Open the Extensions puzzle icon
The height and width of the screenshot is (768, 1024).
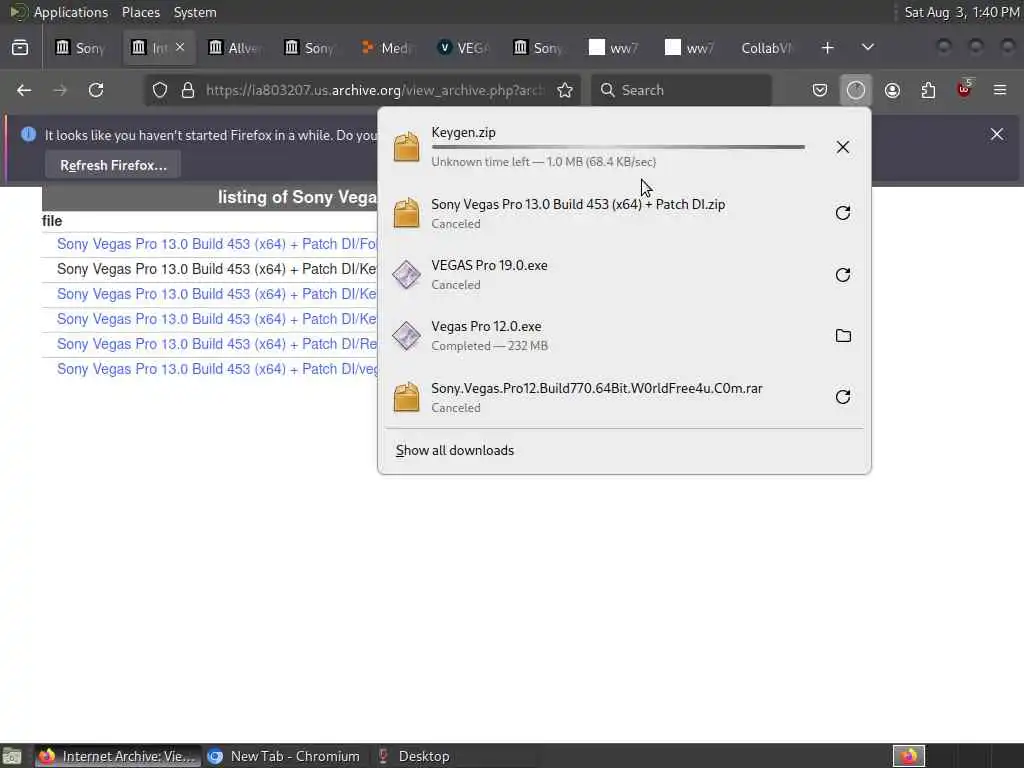(928, 90)
